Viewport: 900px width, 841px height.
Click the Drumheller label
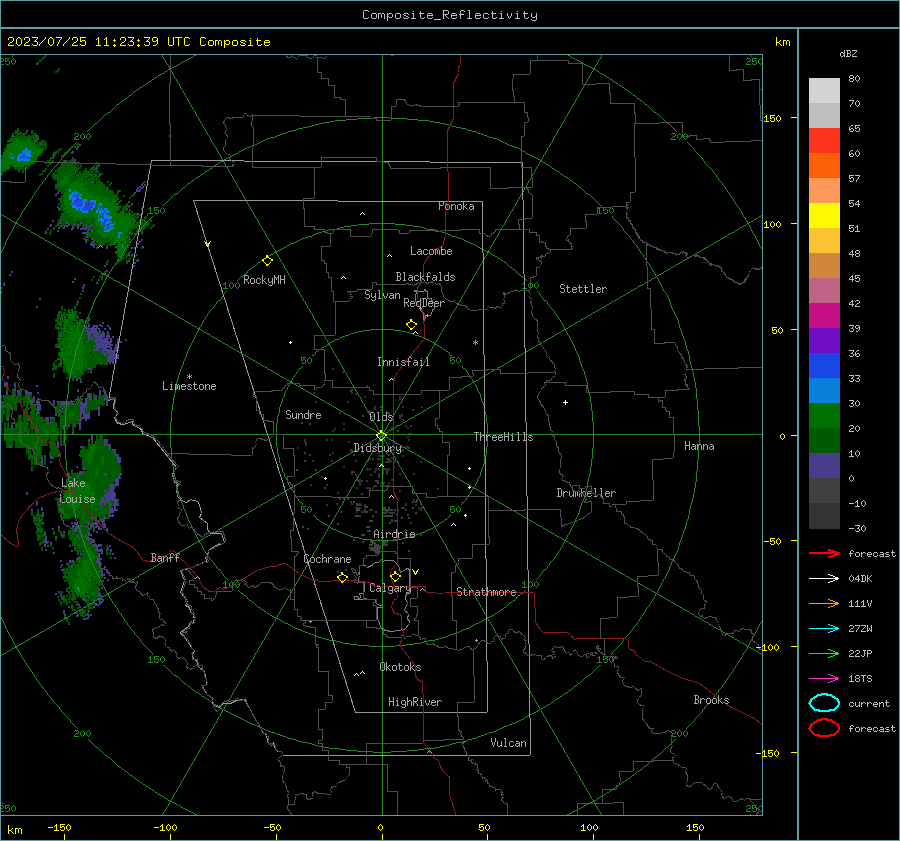[x=586, y=493]
